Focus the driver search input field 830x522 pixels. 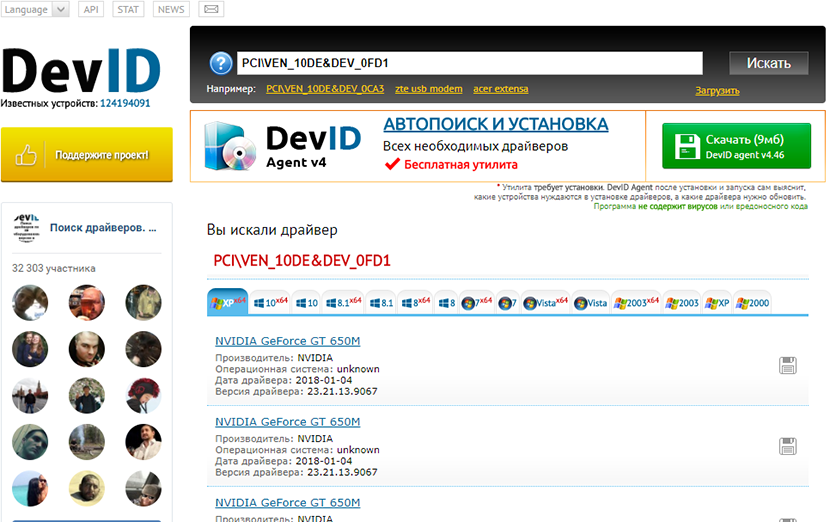coord(470,64)
